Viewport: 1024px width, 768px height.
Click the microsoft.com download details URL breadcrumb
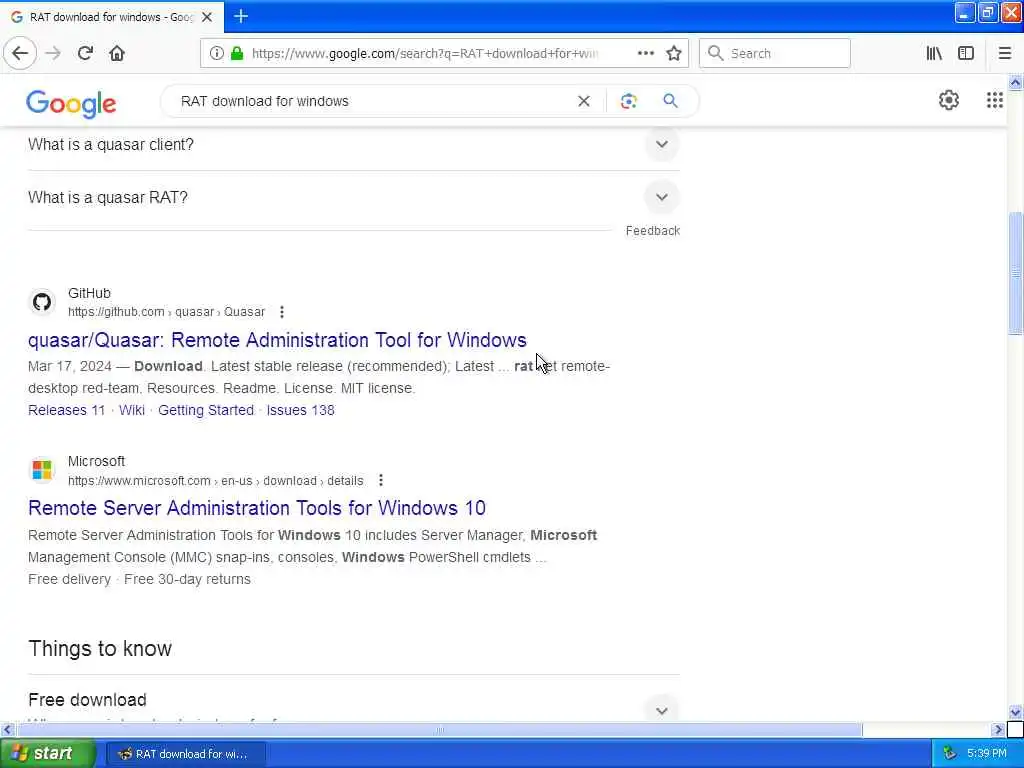[216, 481]
